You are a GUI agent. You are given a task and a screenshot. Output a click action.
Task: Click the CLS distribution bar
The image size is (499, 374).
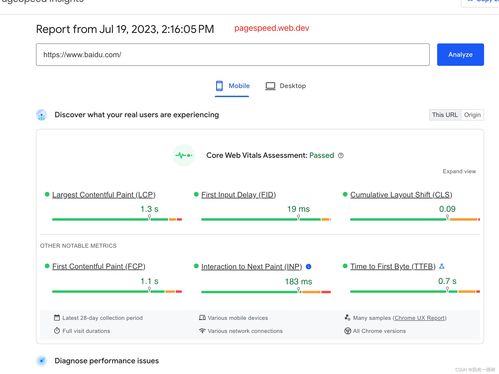[415, 219]
